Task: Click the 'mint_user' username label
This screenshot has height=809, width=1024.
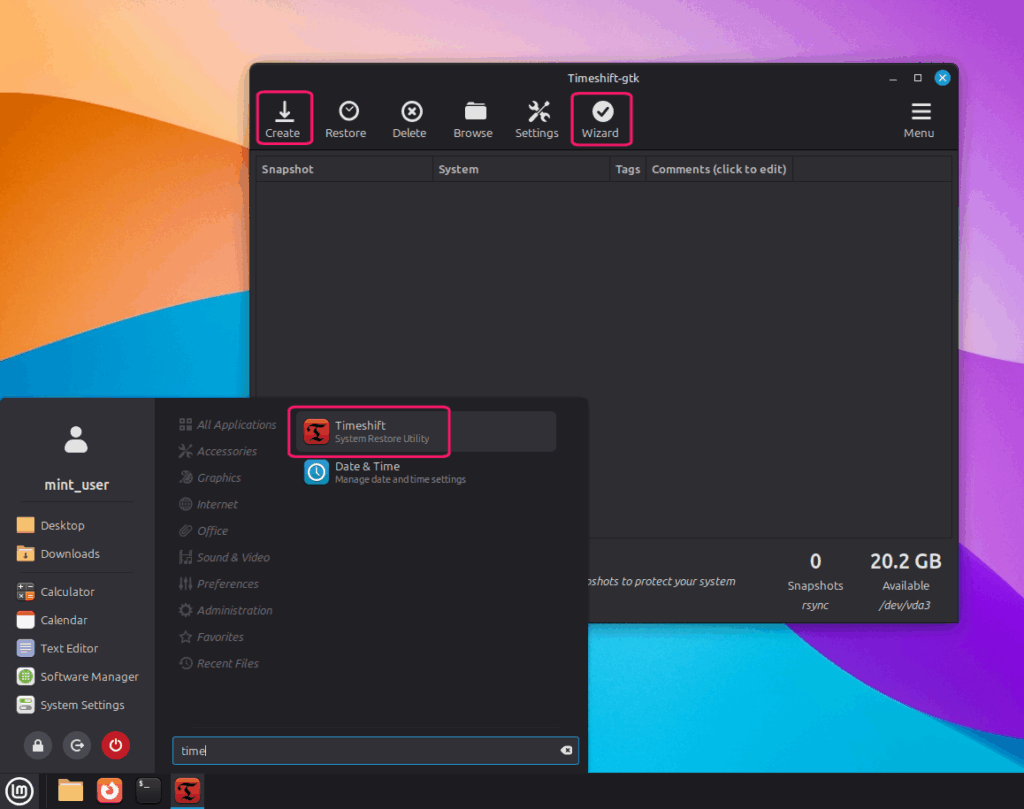Action: 76,485
